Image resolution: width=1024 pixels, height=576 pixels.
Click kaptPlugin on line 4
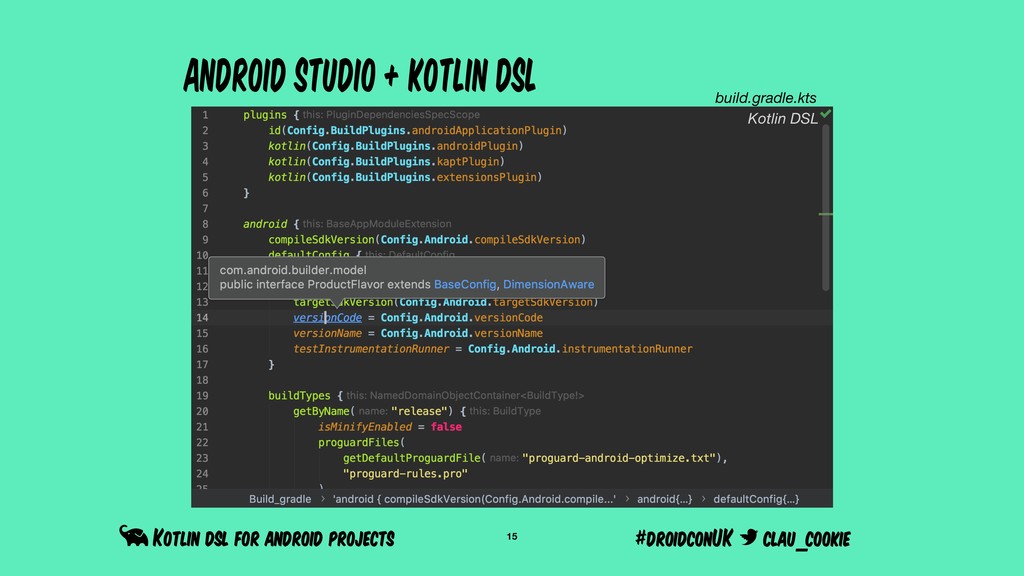468,161
